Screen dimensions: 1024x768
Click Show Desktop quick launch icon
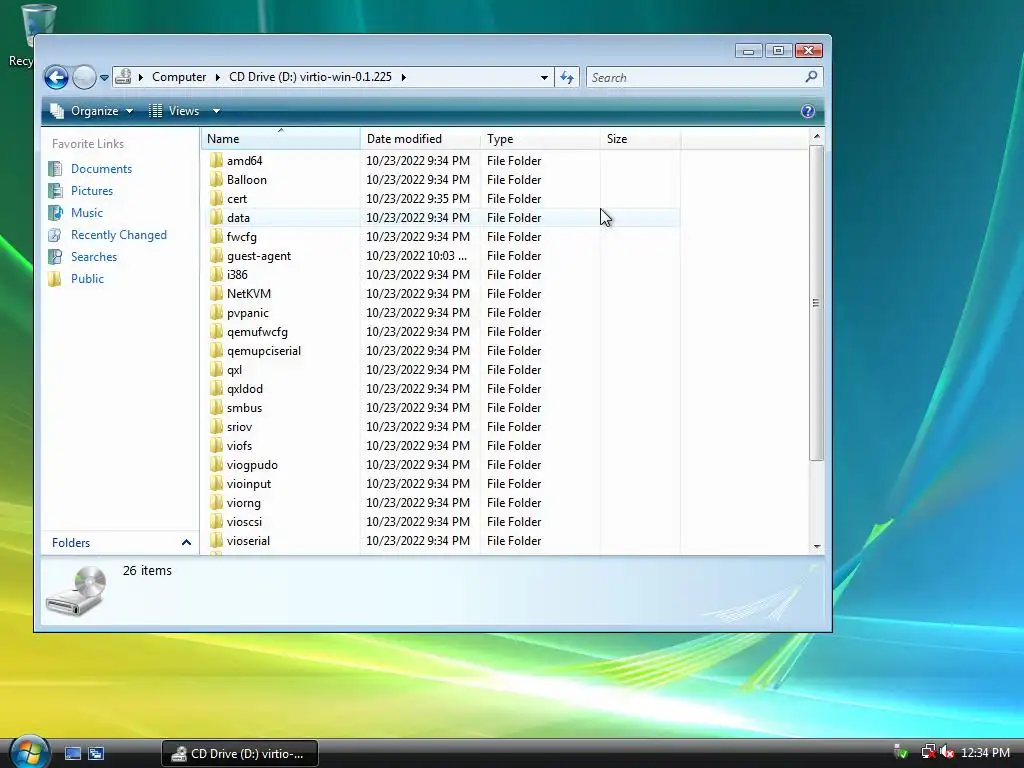(73, 754)
